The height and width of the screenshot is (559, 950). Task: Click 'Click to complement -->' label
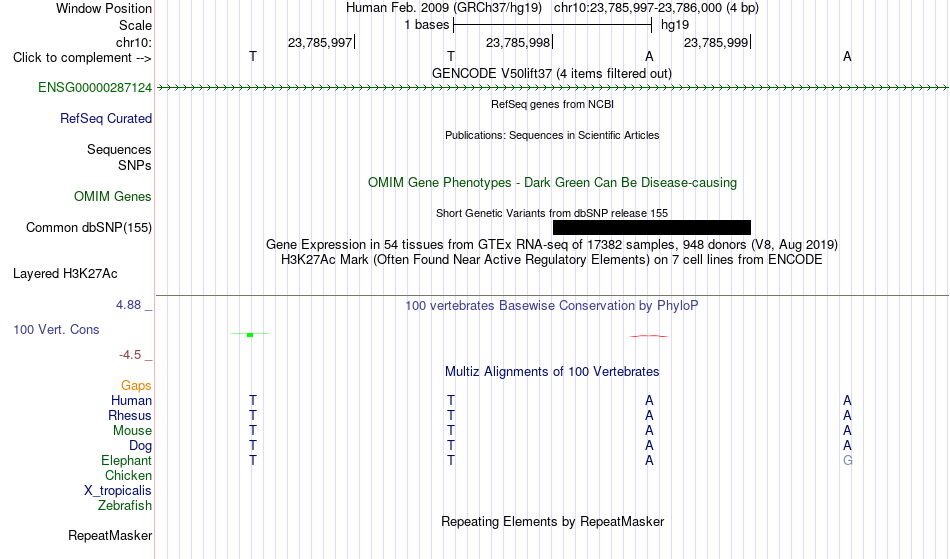82,58
